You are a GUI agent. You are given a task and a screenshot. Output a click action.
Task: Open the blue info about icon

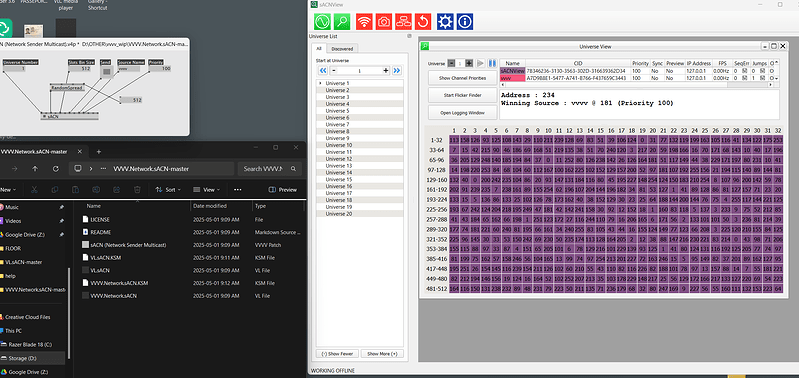pos(465,21)
